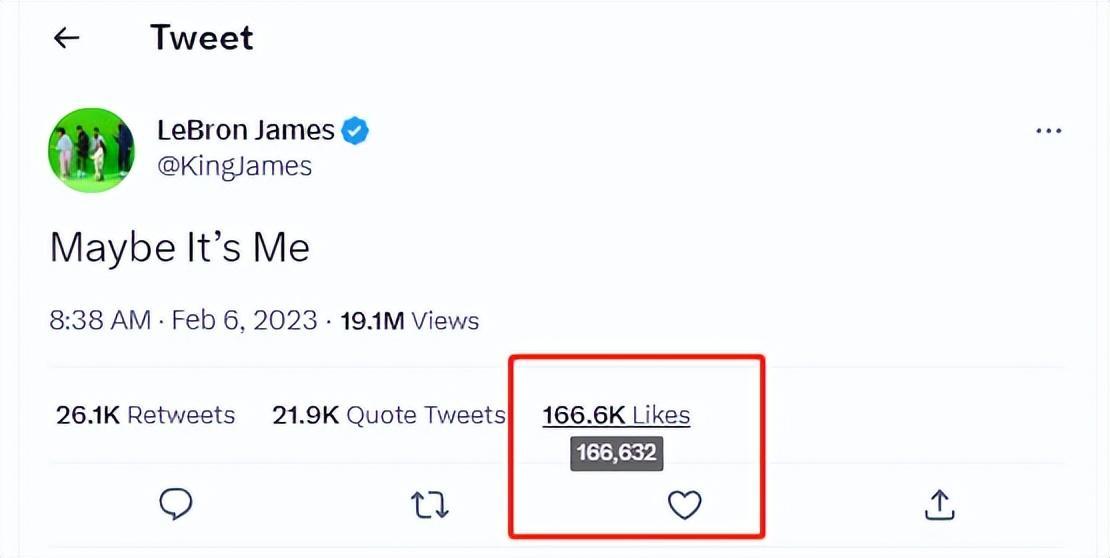Click the LeBron James display name
The height and width of the screenshot is (558, 1110).
point(245,130)
